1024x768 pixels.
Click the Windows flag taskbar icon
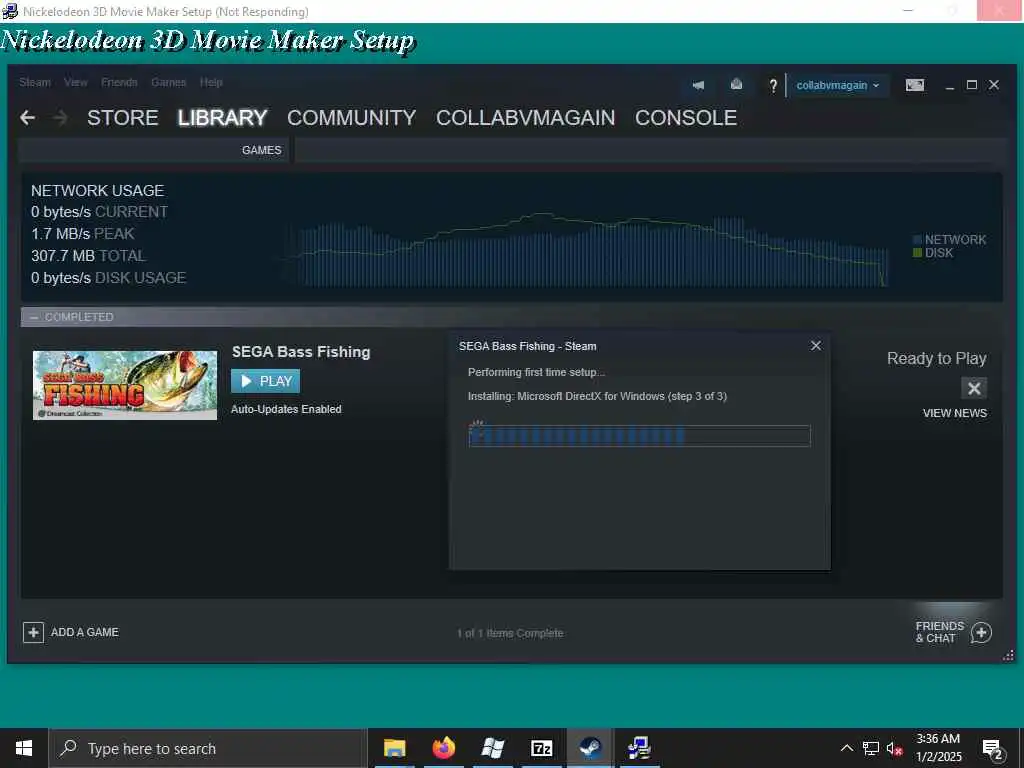[492, 748]
